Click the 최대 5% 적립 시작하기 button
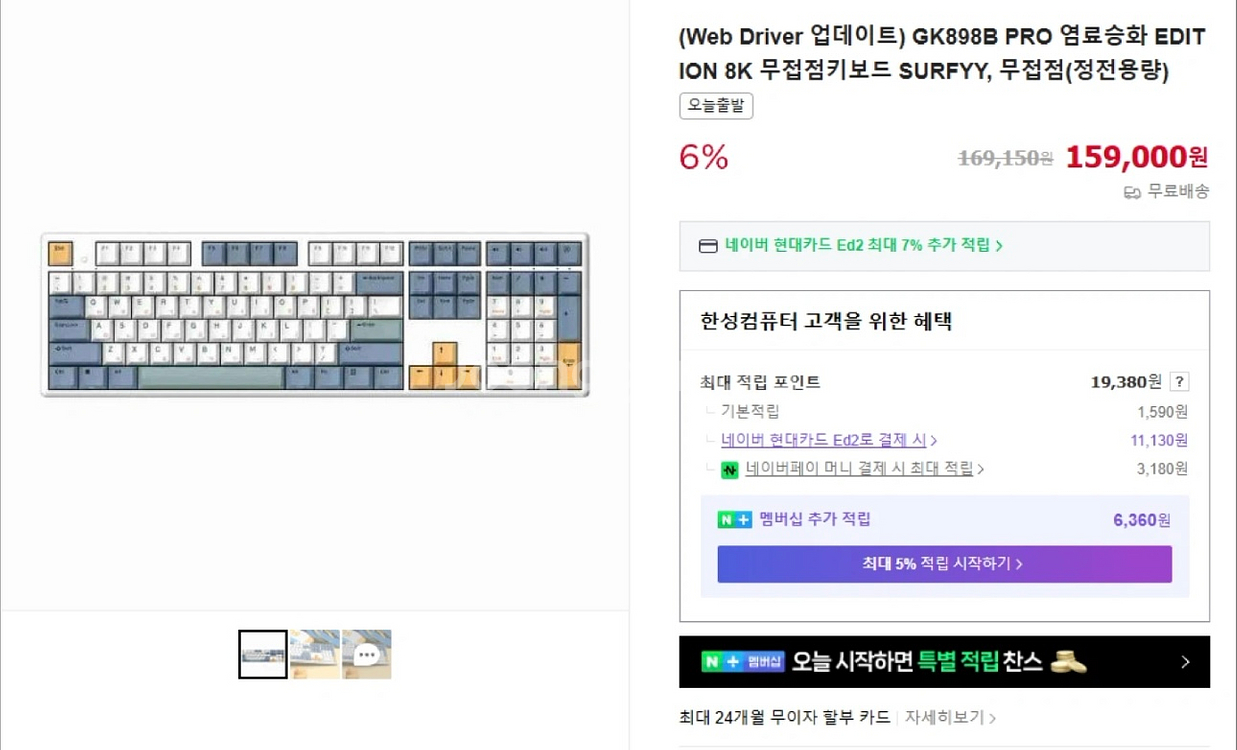This screenshot has width=1237, height=750. 944,563
